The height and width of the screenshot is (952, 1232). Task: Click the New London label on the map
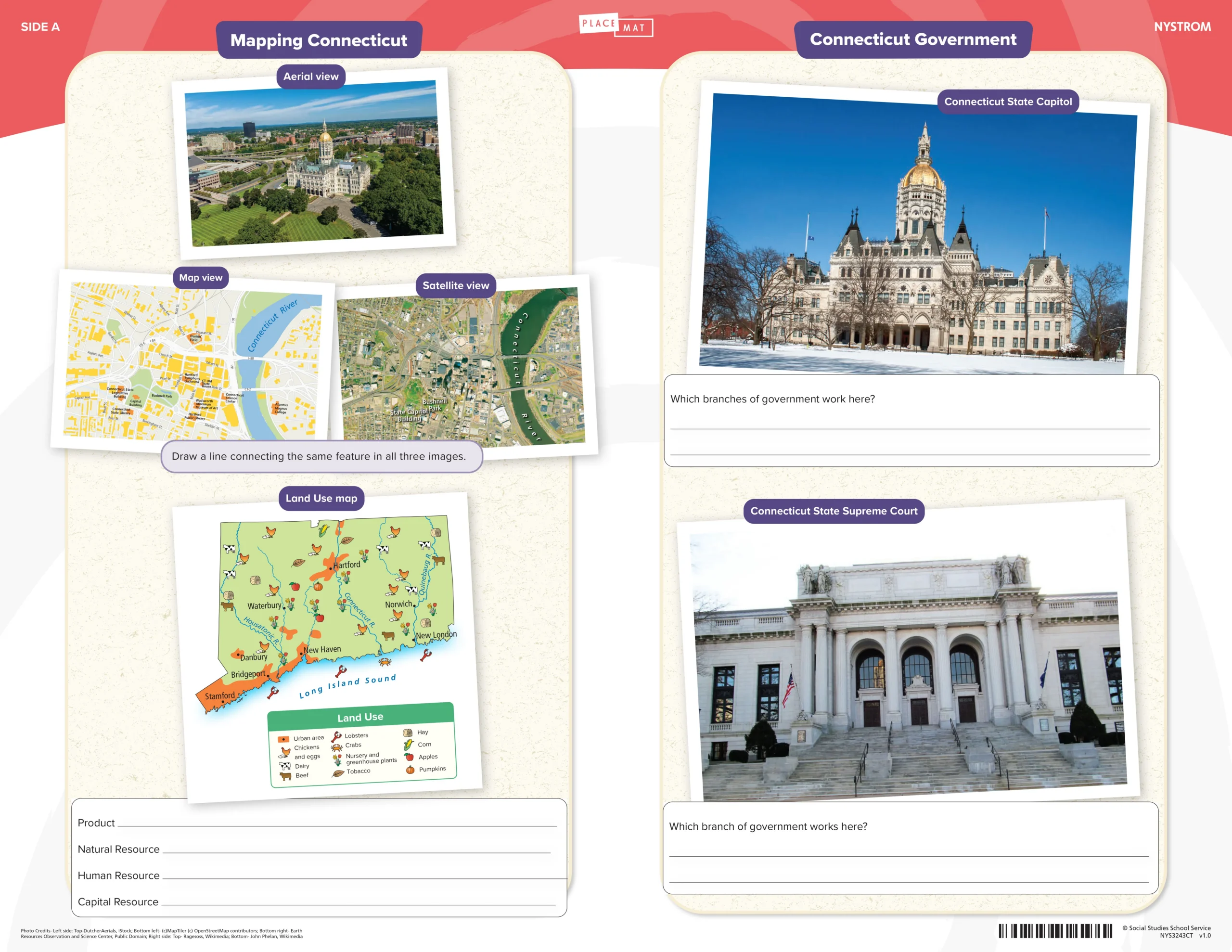[436, 635]
